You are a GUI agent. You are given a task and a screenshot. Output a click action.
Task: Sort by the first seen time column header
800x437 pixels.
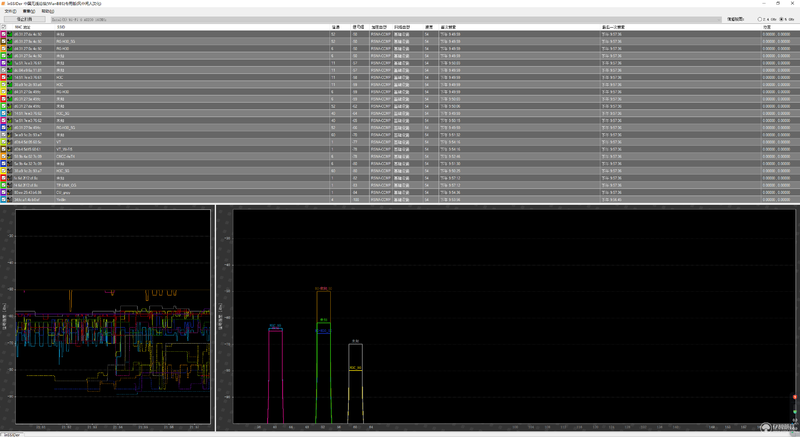[448, 27]
